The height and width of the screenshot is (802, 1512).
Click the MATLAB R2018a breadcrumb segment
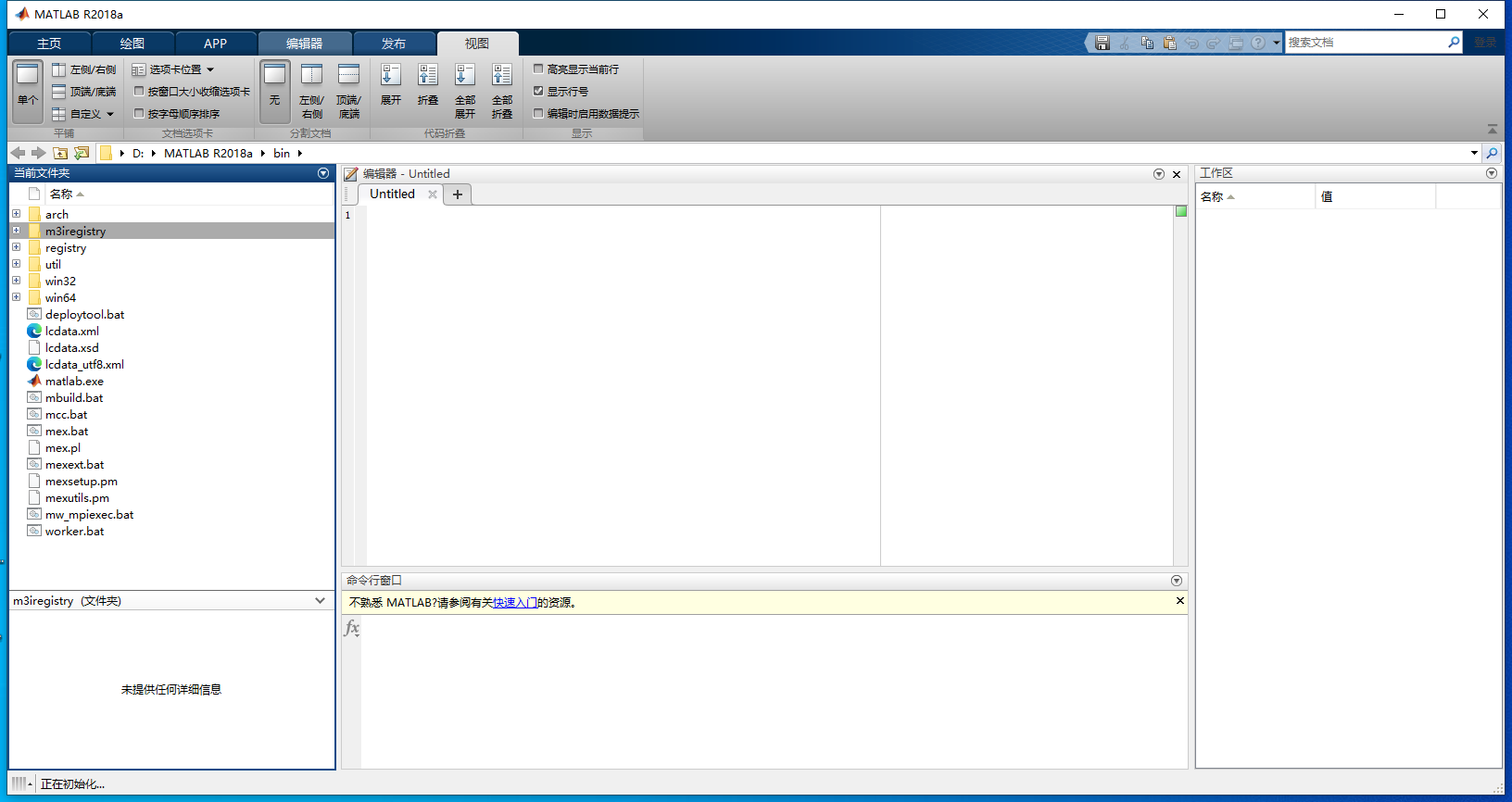(208, 154)
